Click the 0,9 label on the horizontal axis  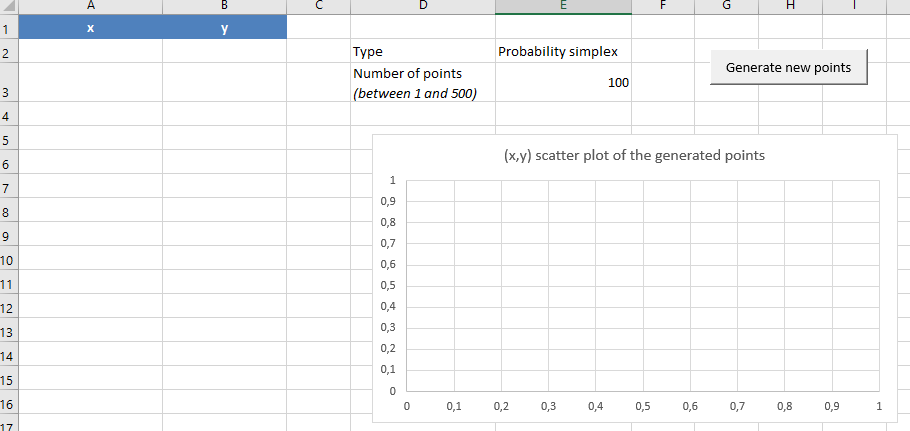coord(832,407)
